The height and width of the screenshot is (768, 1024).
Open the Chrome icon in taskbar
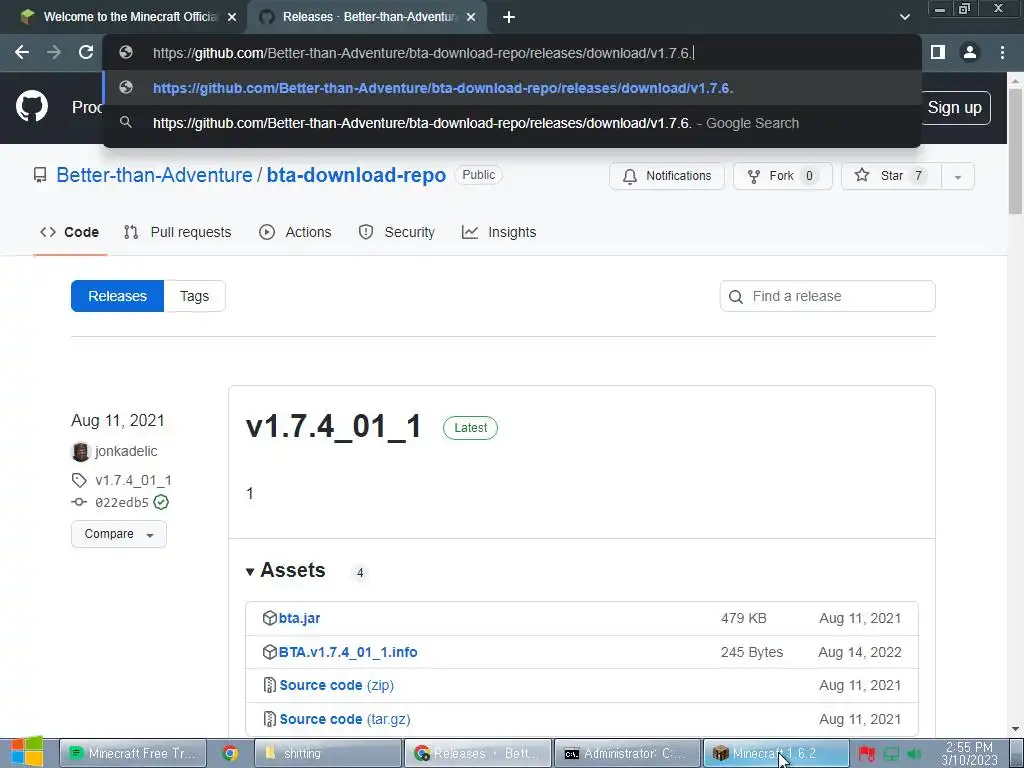(x=230, y=753)
